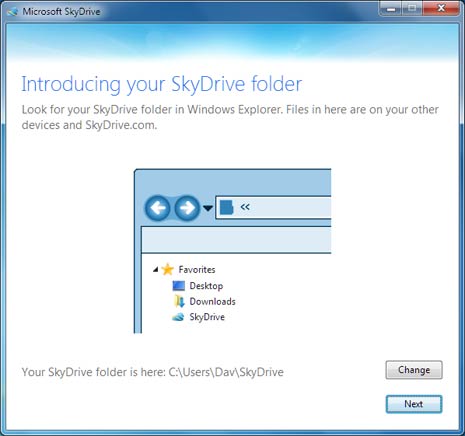The image size is (465, 436).
Task: Select the SkyDrive label in the Favorites list
Action: coord(207,317)
